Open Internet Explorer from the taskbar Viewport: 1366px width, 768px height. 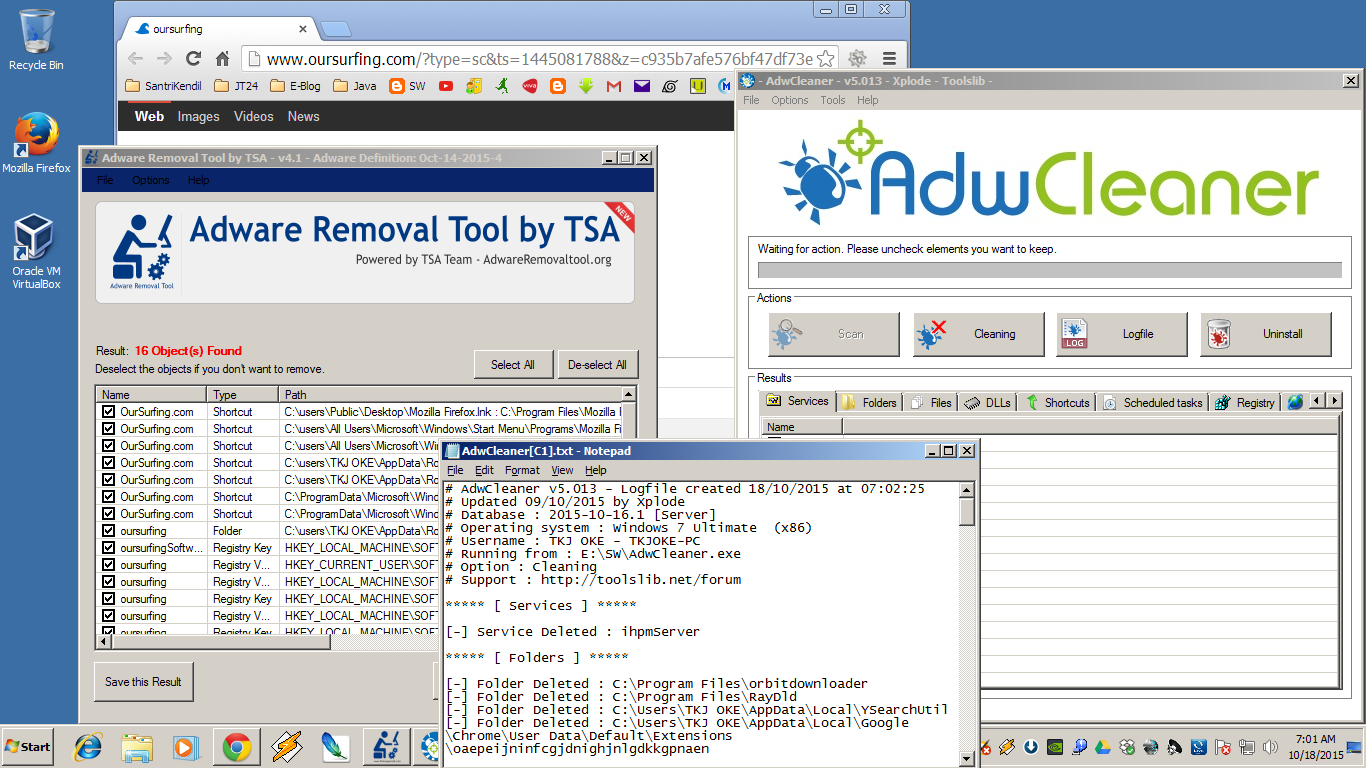click(x=88, y=746)
